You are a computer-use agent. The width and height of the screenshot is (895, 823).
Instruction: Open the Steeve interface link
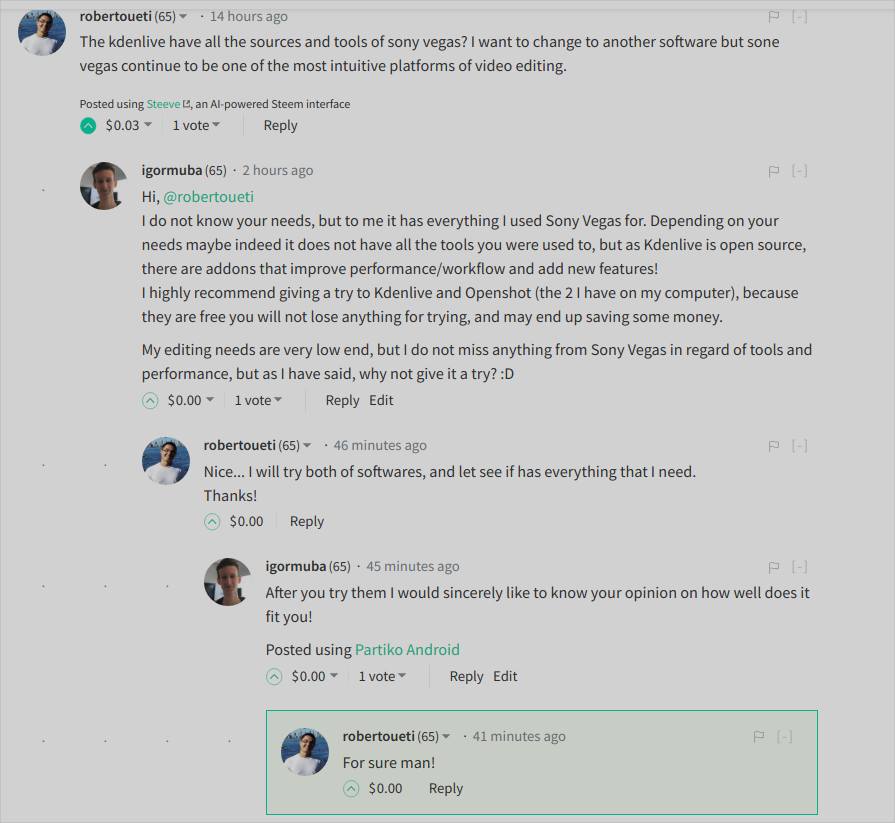coord(166,104)
